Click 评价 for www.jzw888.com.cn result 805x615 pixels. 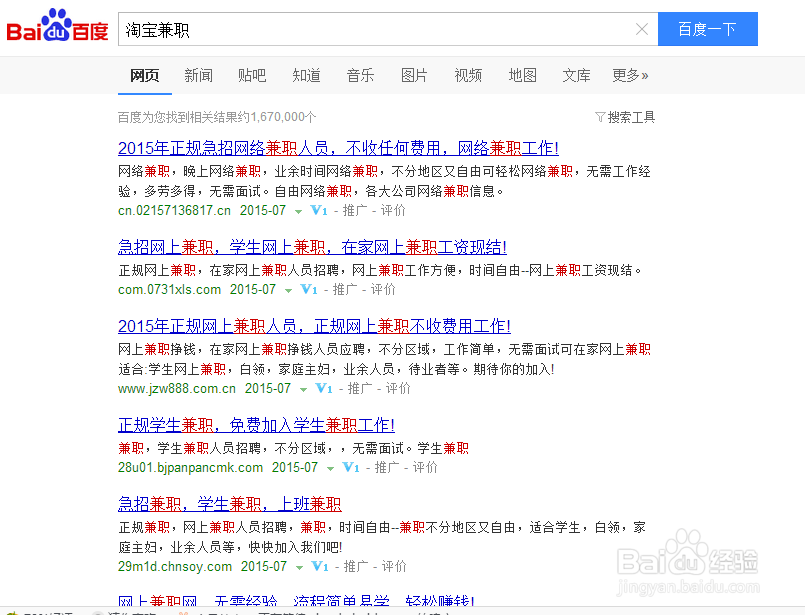click(x=398, y=389)
